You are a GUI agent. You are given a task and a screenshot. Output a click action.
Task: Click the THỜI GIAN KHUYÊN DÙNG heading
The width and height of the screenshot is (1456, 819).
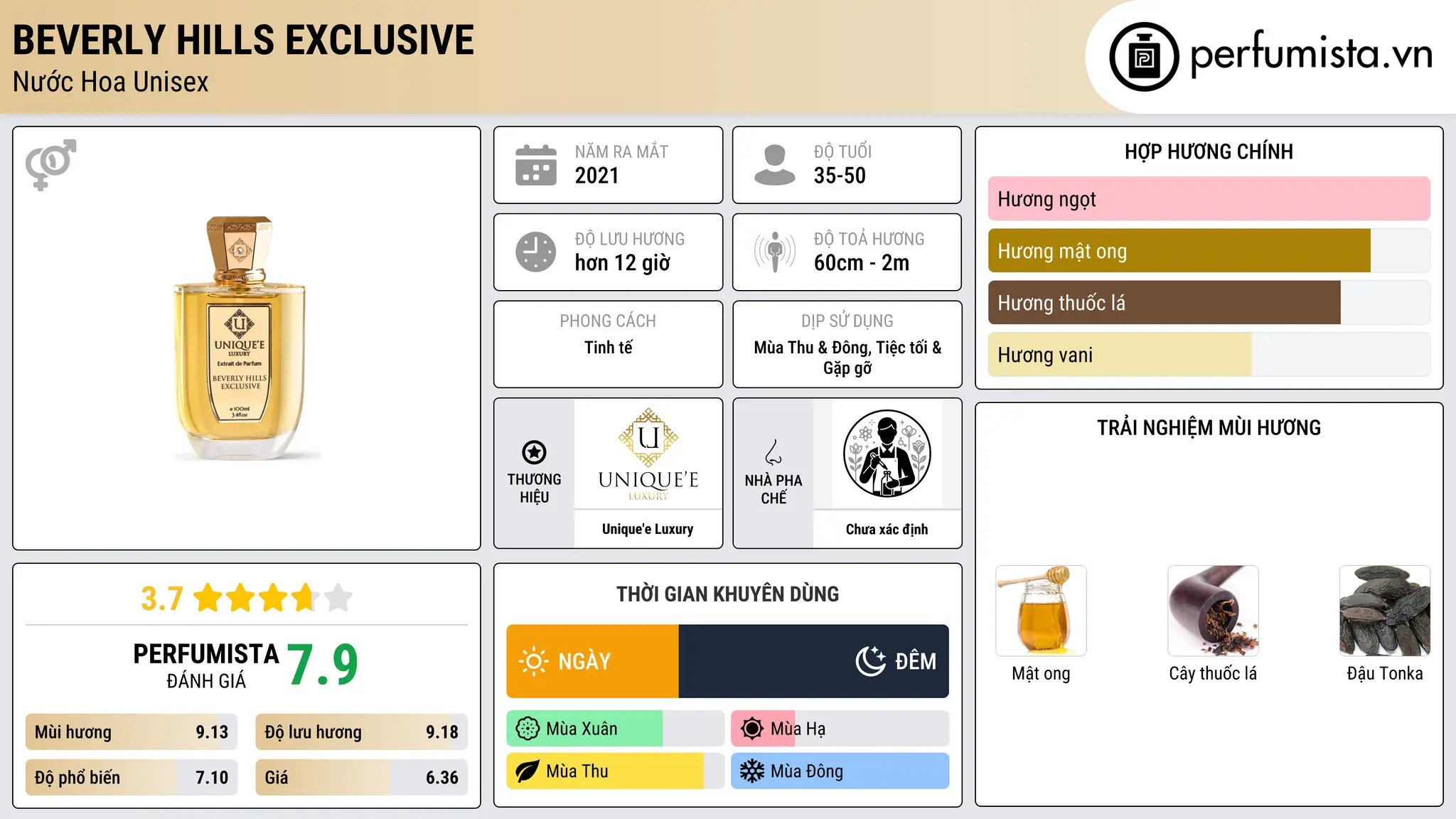tap(728, 594)
